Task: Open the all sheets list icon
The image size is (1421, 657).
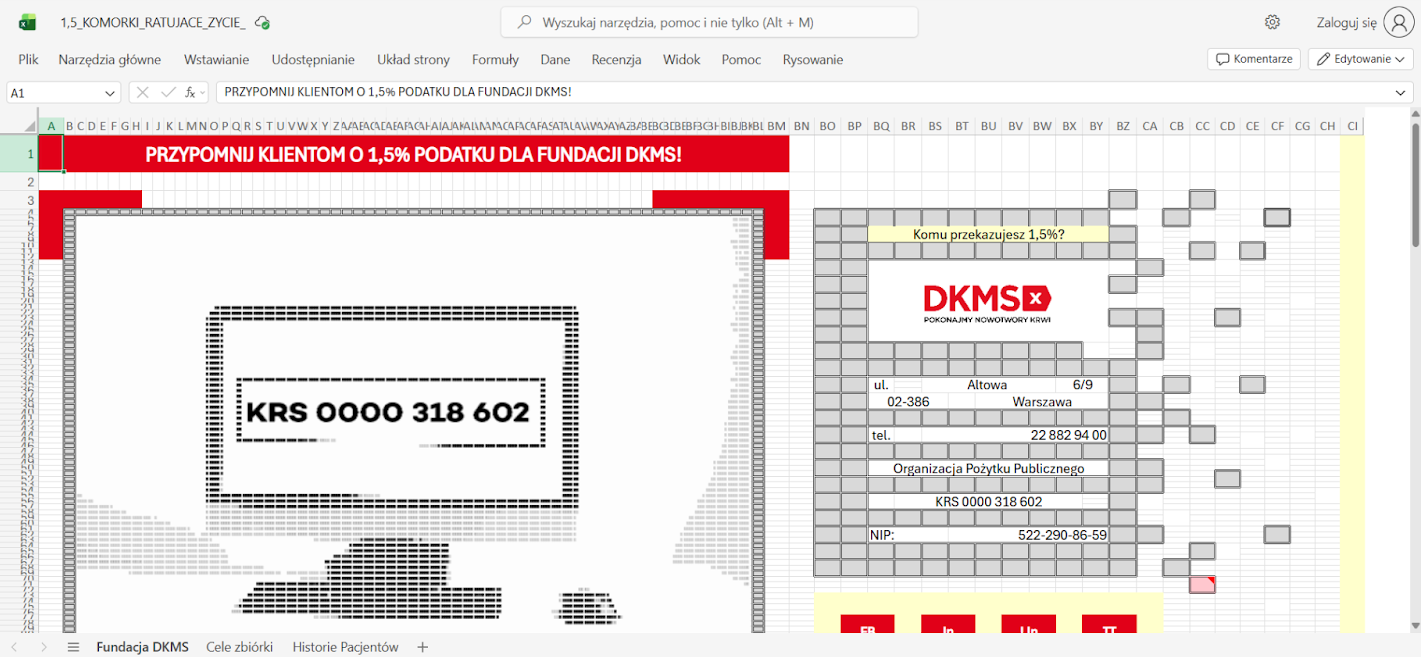Action: click(73, 647)
